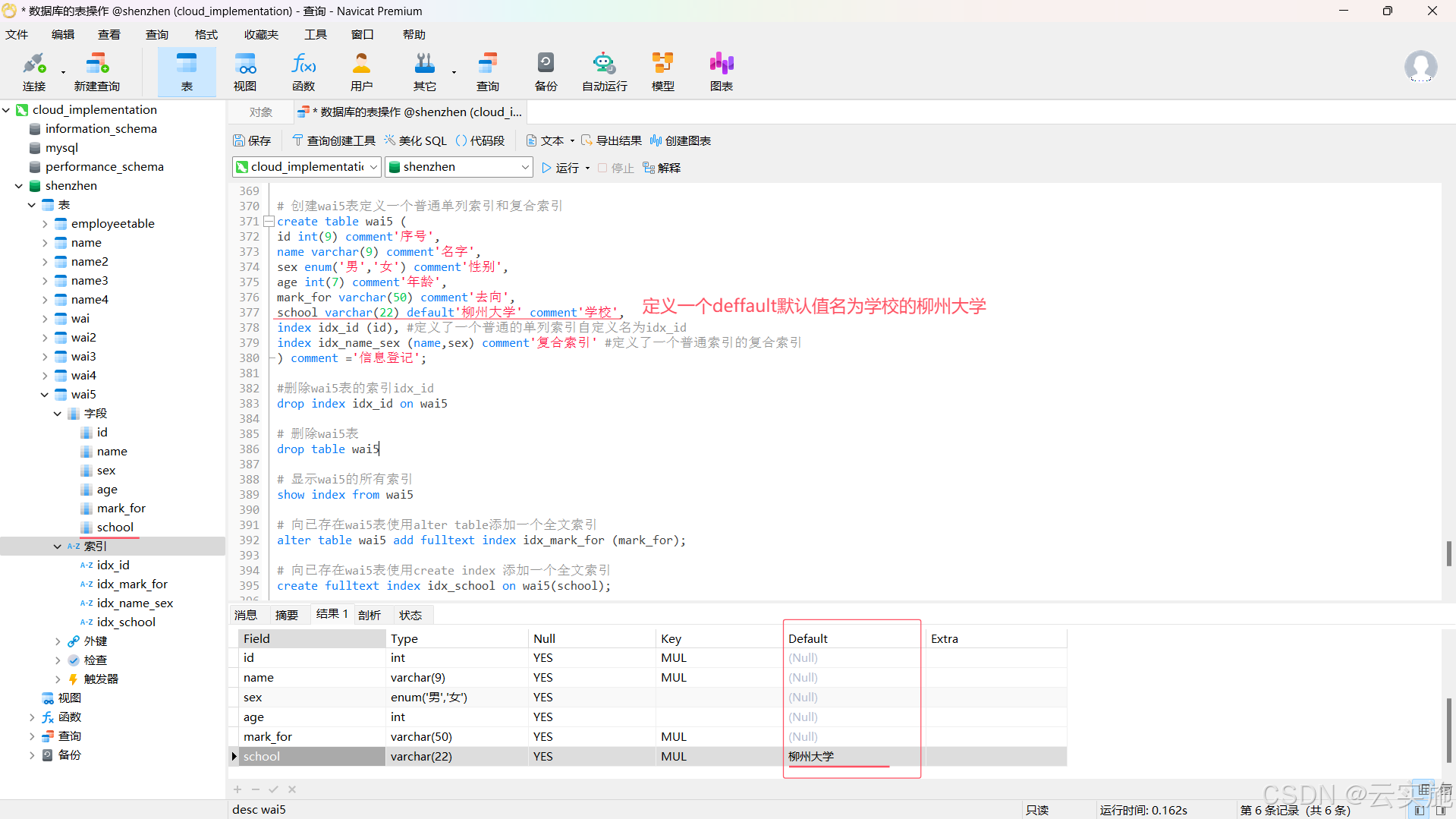Select the Table (表) toolbar icon
1456x819 pixels.
point(187,72)
